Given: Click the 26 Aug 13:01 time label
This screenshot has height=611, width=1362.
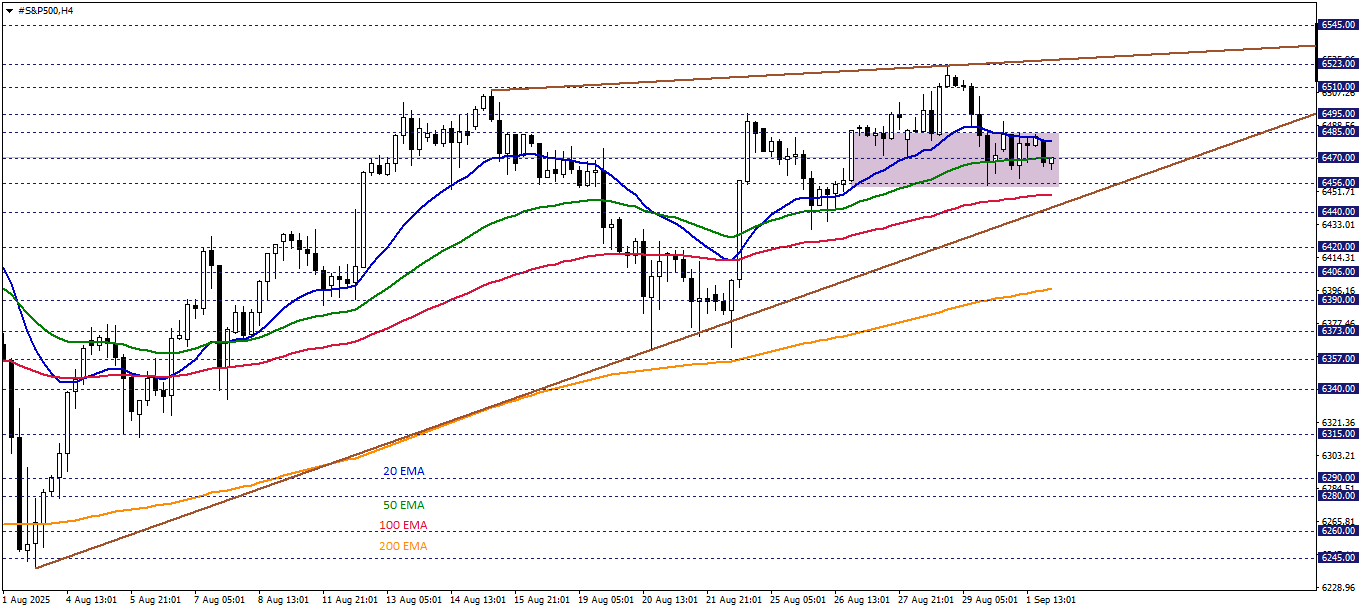Looking at the screenshot, I should click(861, 600).
